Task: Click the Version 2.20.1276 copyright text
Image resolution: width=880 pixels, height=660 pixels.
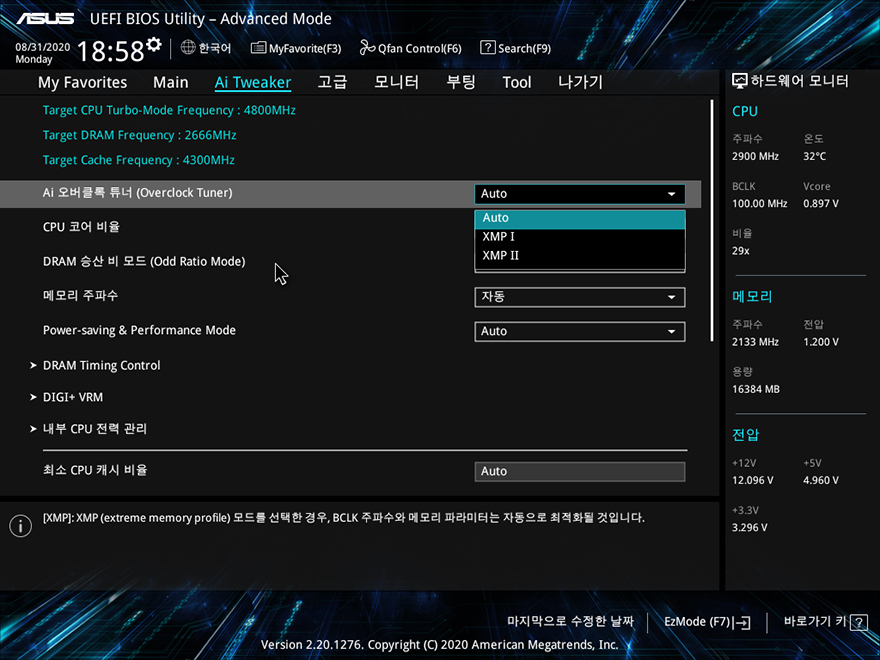Action: pyautogui.click(x=439, y=645)
